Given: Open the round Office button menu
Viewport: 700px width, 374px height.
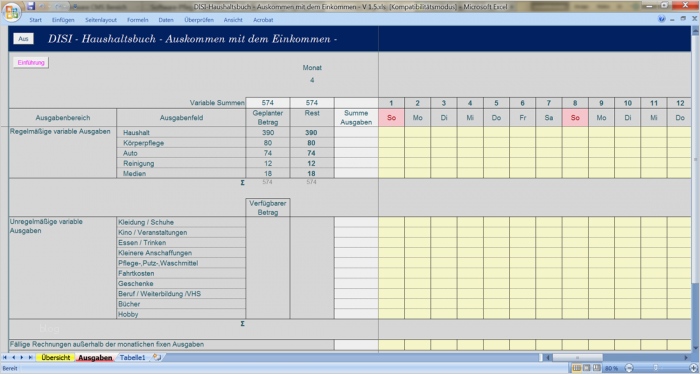Looking at the screenshot, I should [x=12, y=12].
